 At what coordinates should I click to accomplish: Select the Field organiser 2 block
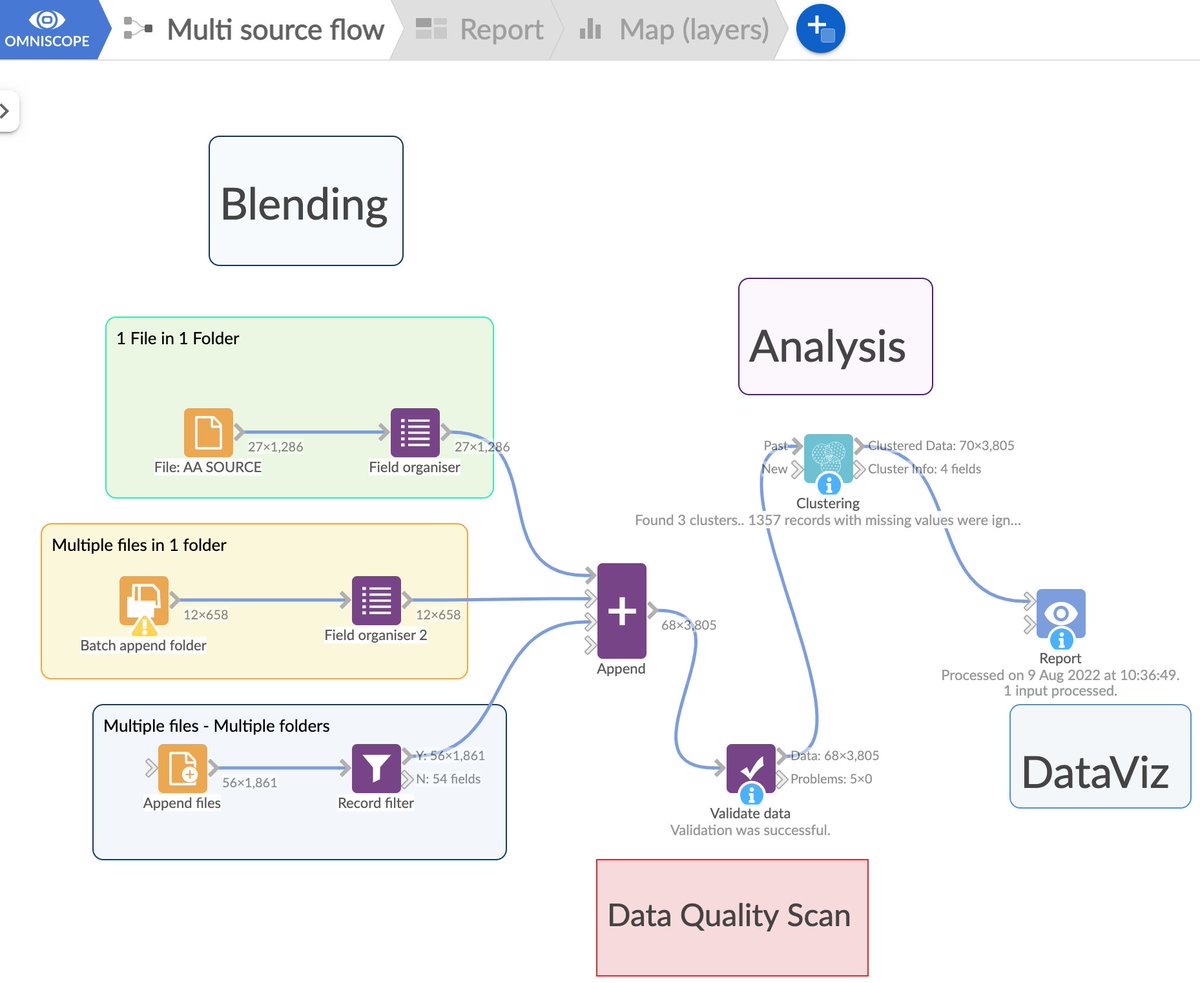click(x=376, y=600)
